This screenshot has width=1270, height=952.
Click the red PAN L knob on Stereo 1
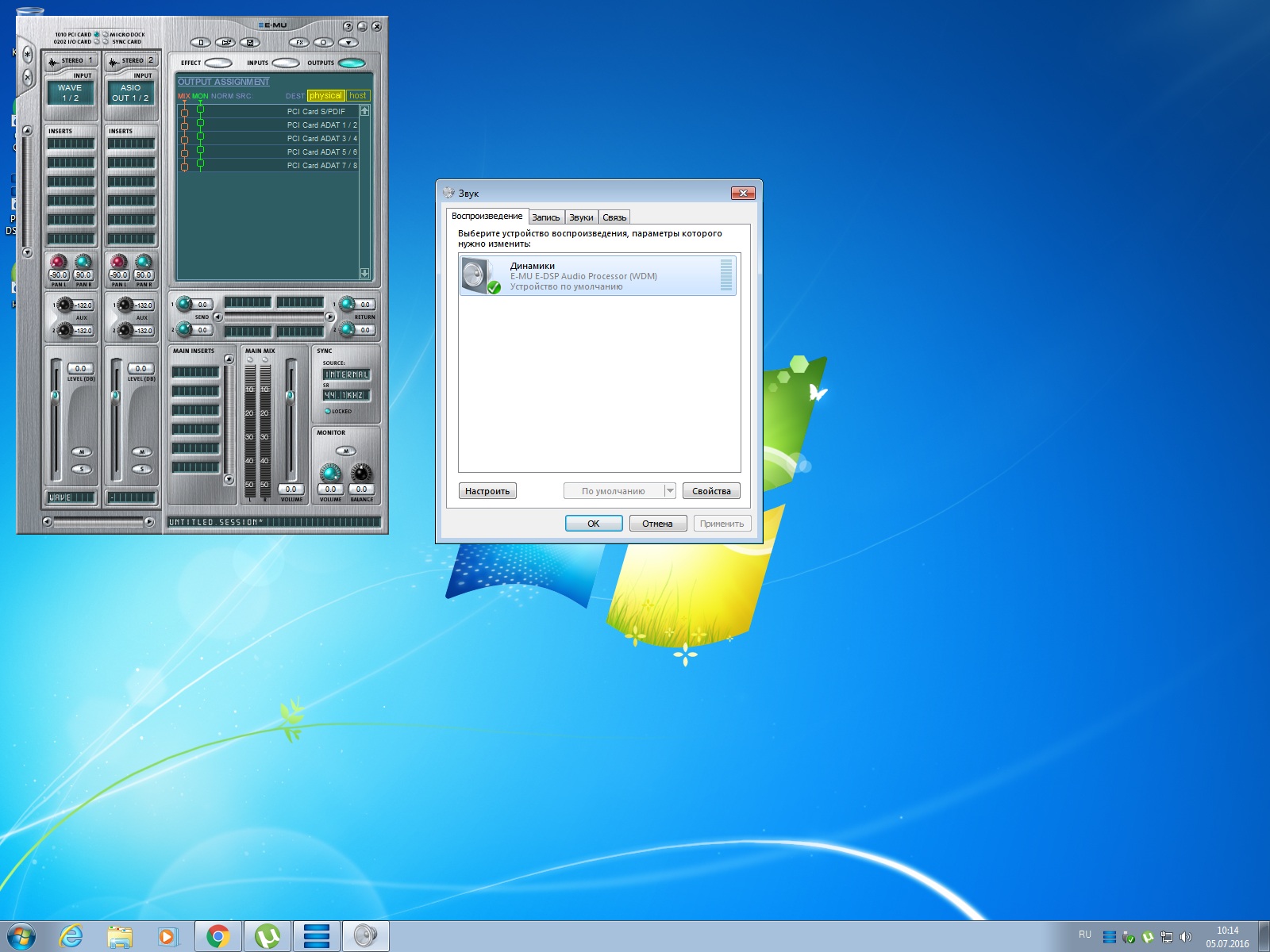58,262
